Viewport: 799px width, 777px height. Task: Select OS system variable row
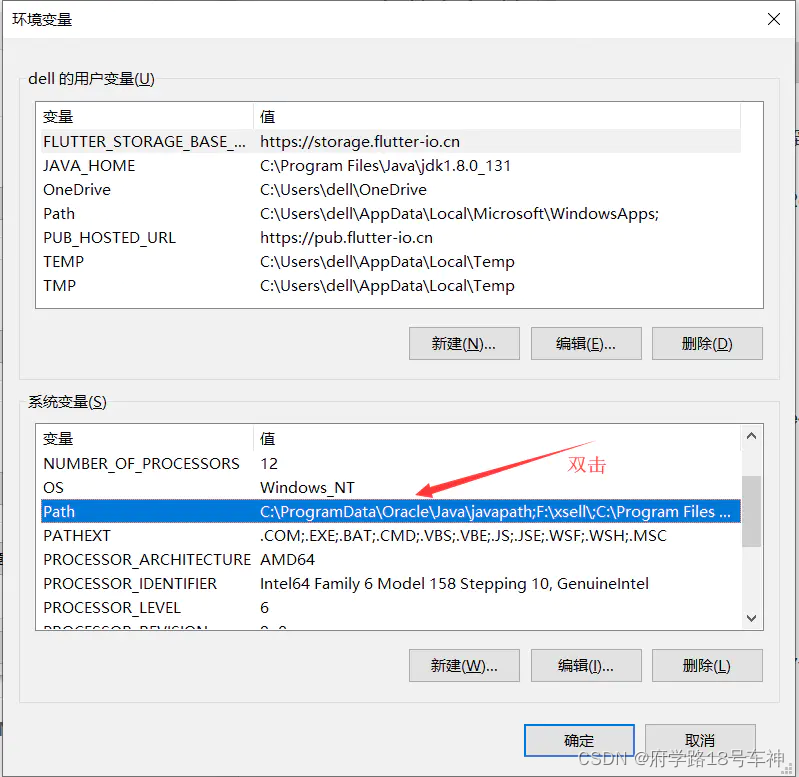pyautogui.click(x=391, y=488)
